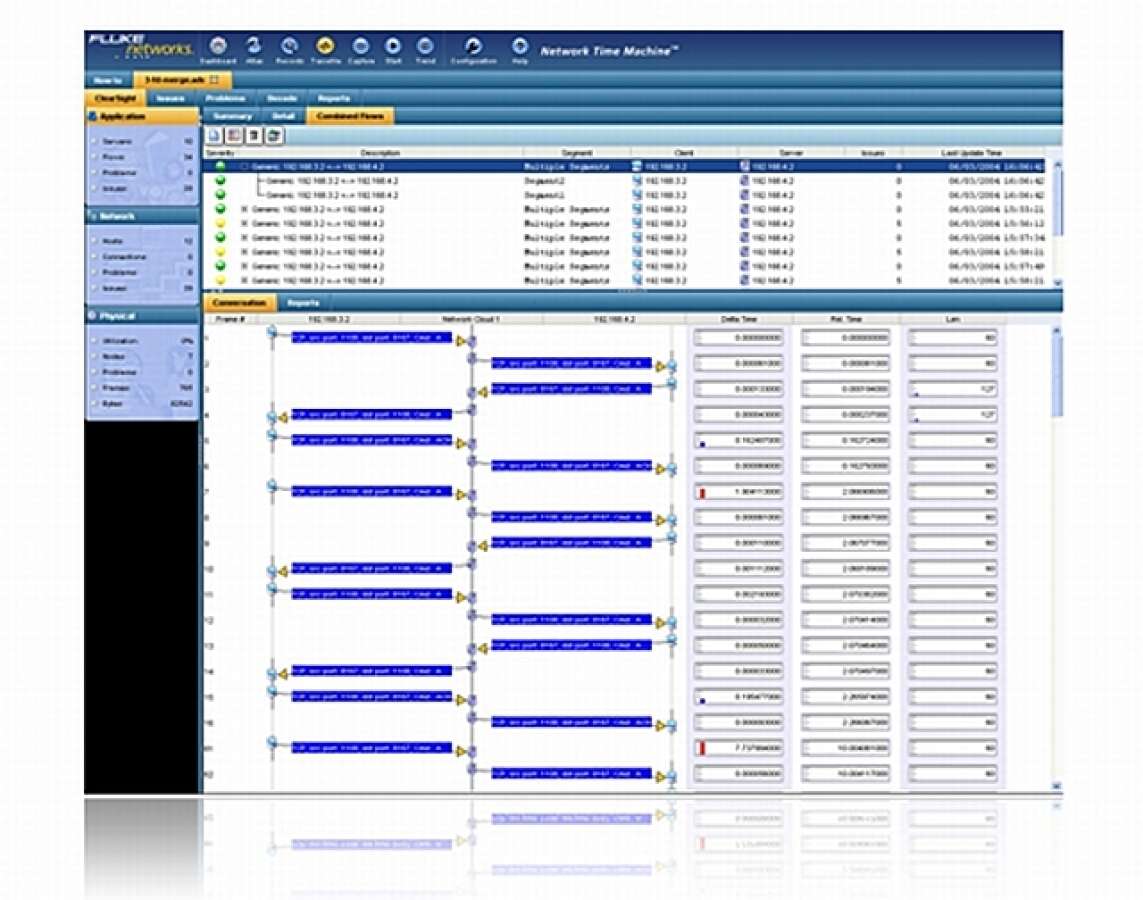Open the Reports tab in lower pane
This screenshot has height=900, width=1143.
tap(303, 302)
